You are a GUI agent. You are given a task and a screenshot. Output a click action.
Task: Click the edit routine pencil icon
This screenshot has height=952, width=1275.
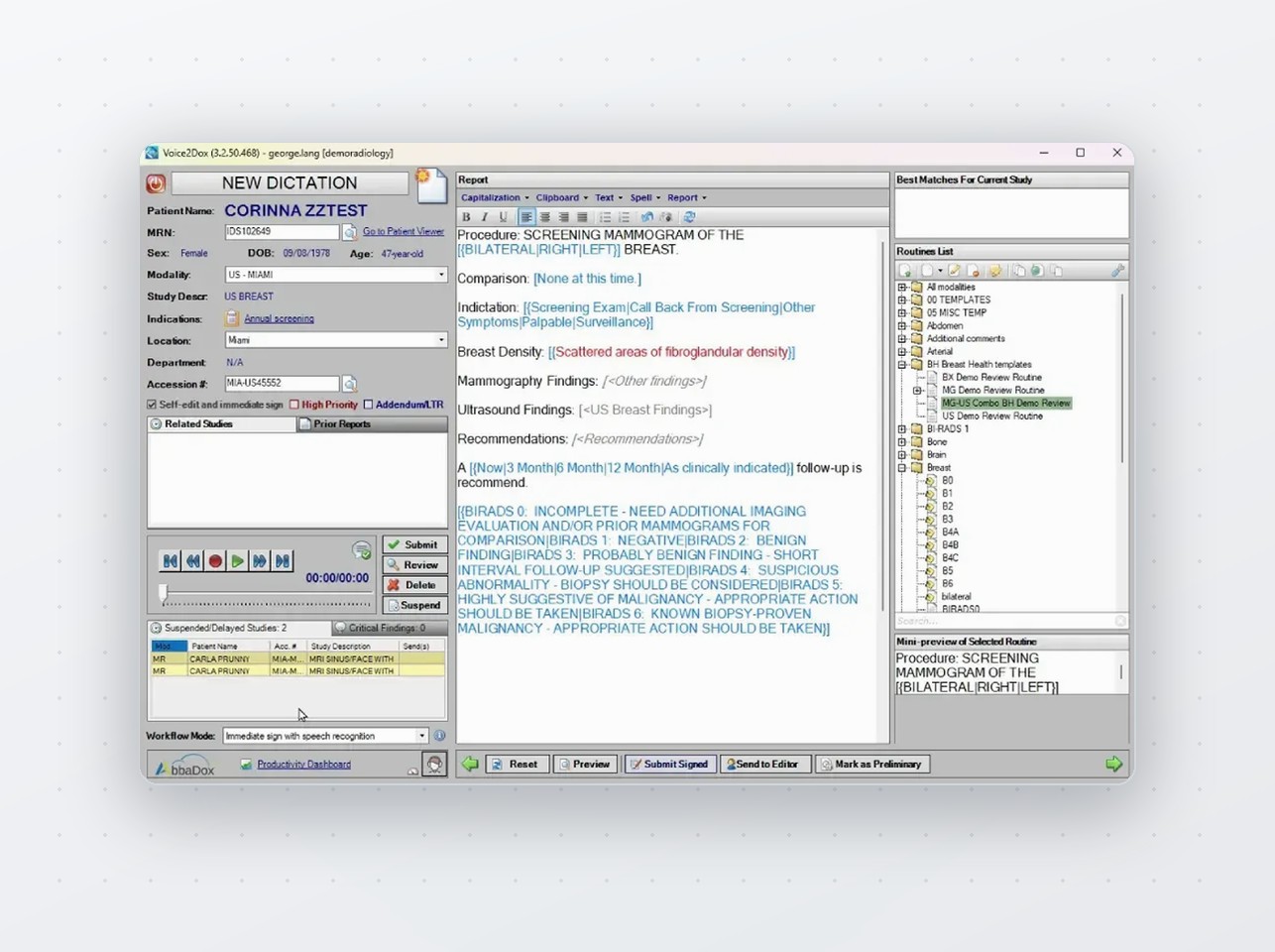tap(954, 271)
